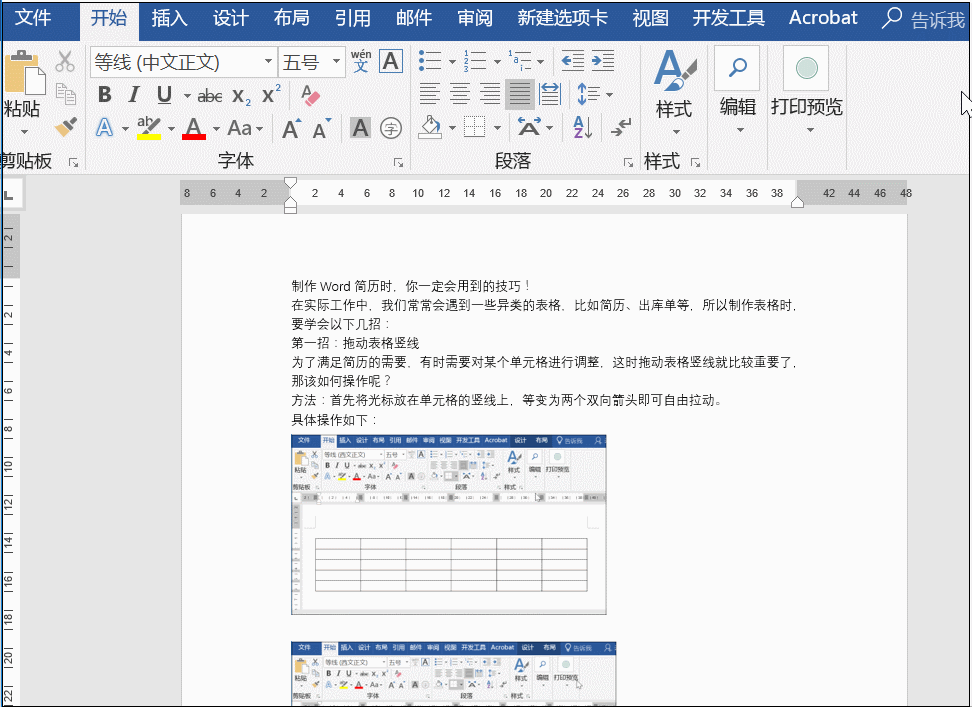
Task: Apply subscript formatting
Action: [241, 95]
